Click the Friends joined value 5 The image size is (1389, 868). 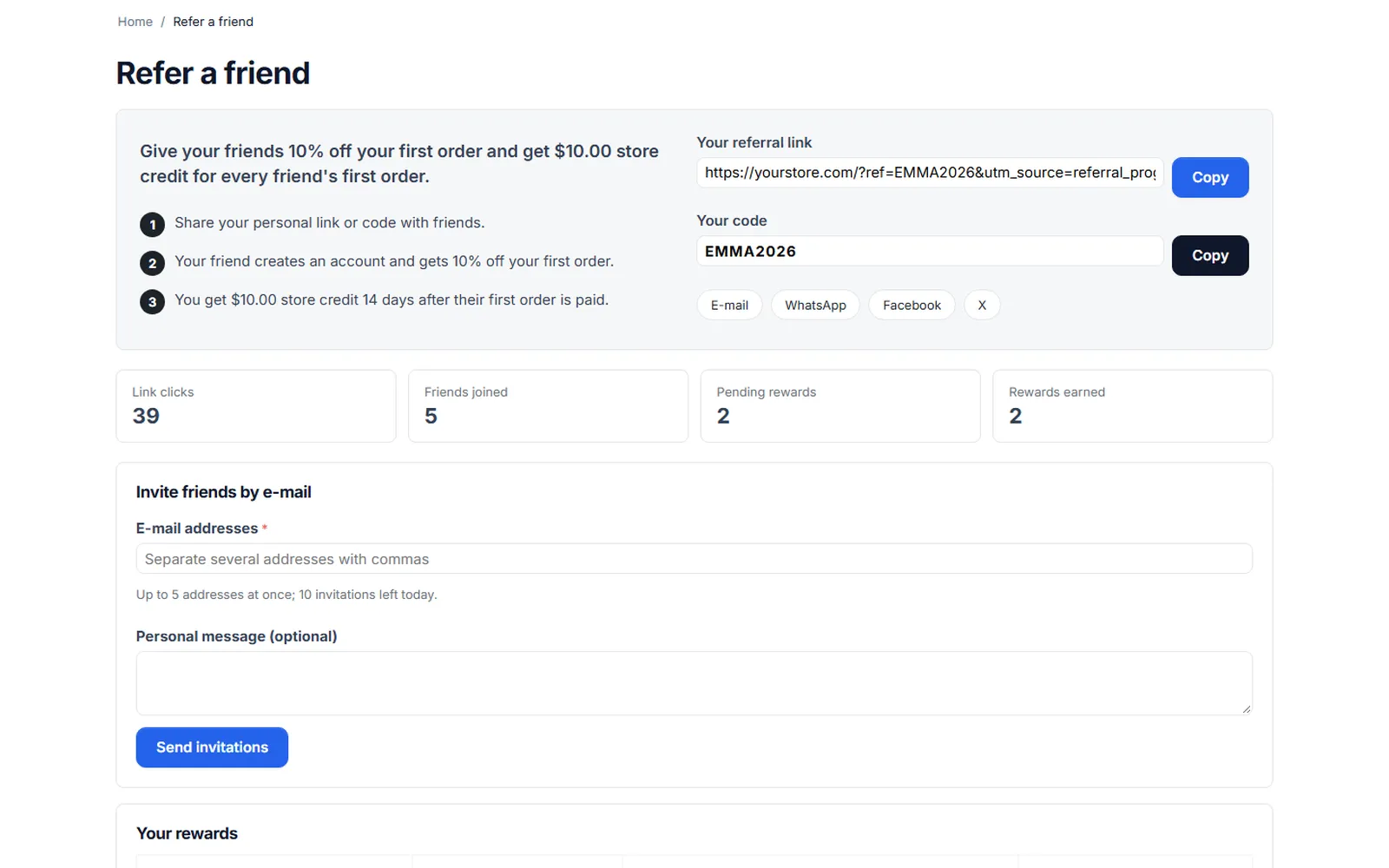pyautogui.click(x=431, y=416)
